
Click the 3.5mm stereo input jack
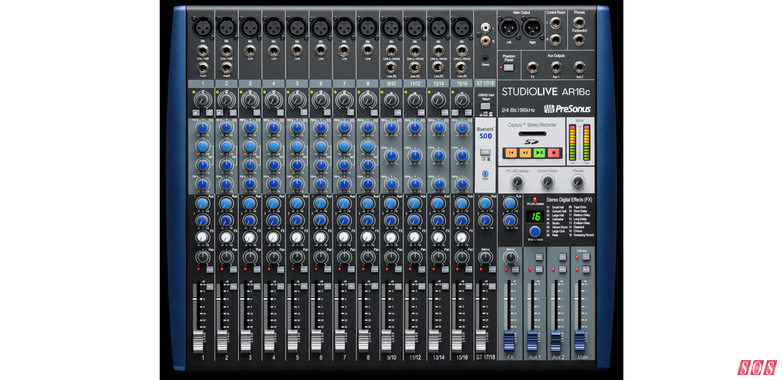484,57
